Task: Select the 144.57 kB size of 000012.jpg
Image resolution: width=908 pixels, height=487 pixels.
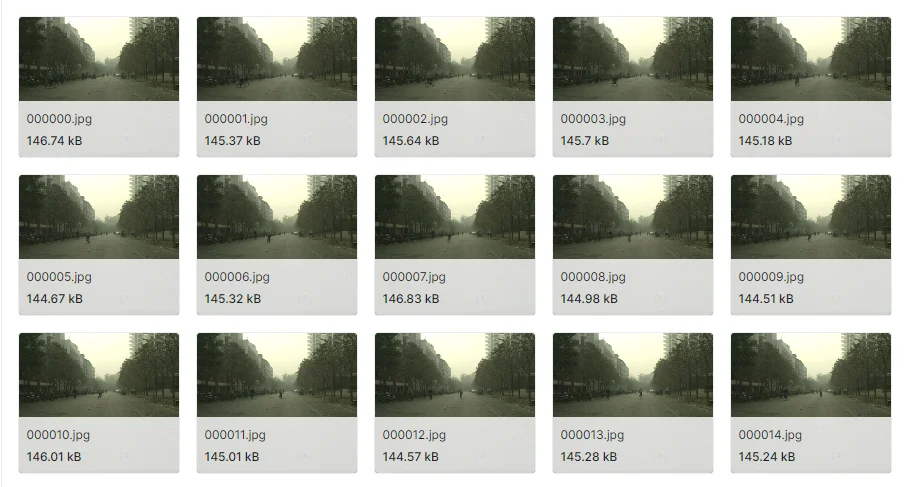Action: pos(410,457)
